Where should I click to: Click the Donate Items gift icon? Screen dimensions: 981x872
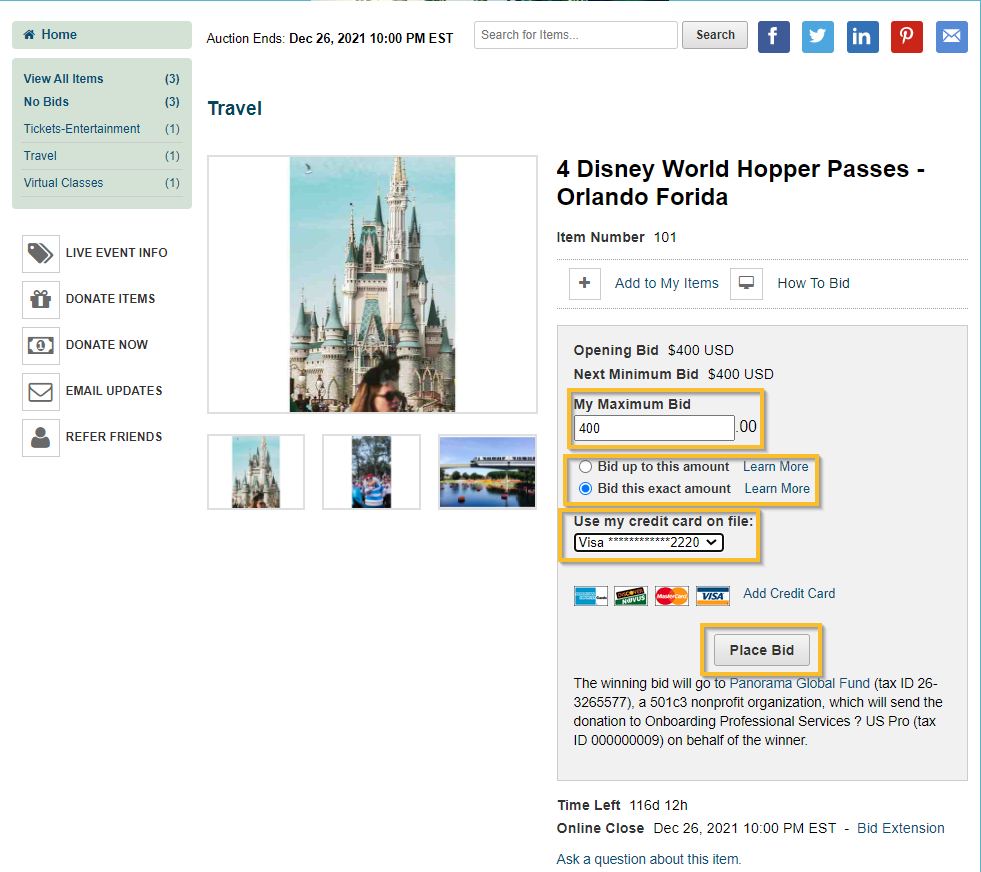coord(41,300)
